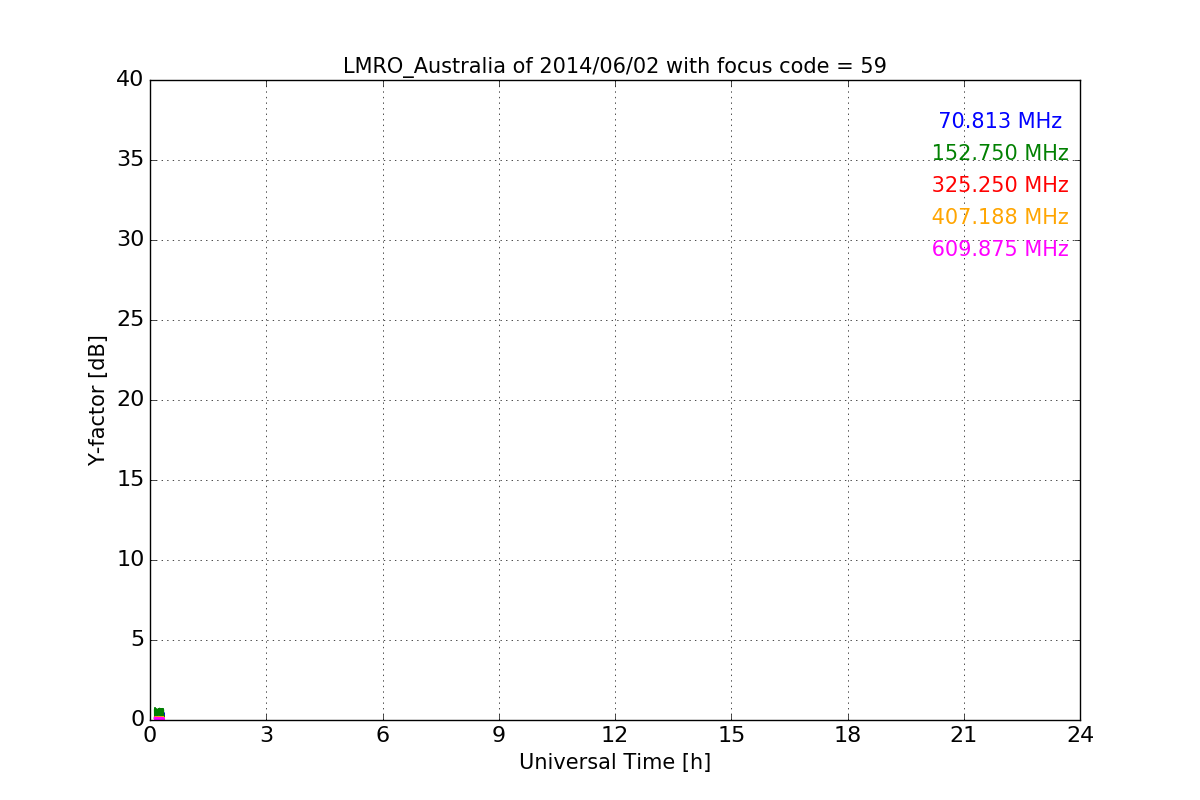
Task: Click the y-axis tick value 10
Action: click(130, 559)
